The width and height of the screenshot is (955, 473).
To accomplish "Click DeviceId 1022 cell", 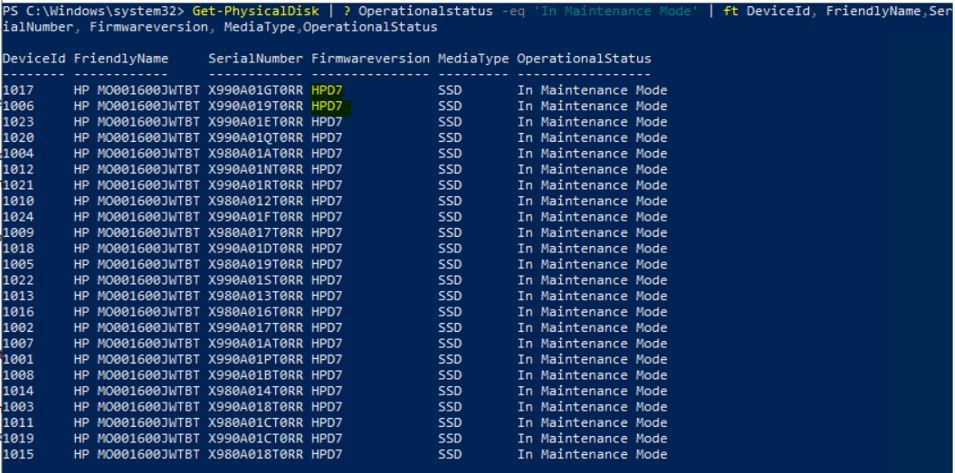I will point(18,280).
